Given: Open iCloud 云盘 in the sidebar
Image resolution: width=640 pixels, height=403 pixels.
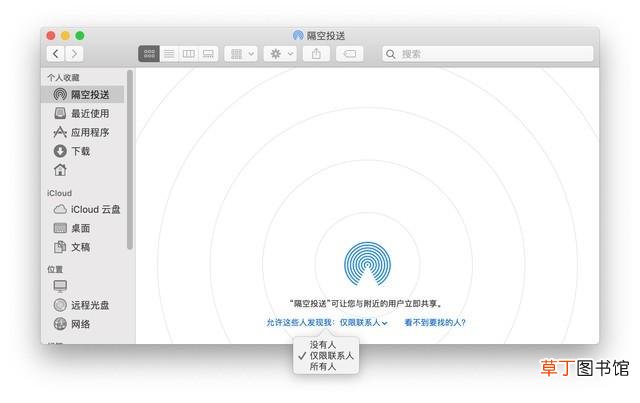Looking at the screenshot, I should point(82,209).
